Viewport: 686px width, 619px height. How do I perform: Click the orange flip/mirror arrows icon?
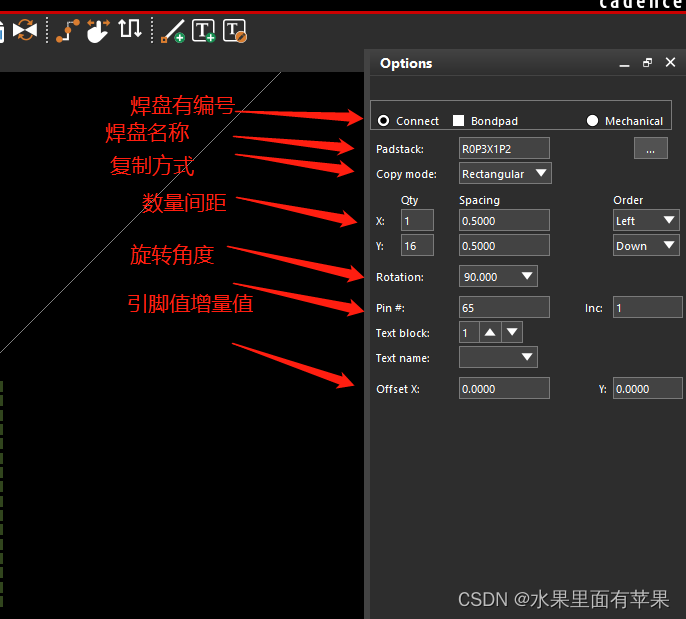tap(26, 31)
